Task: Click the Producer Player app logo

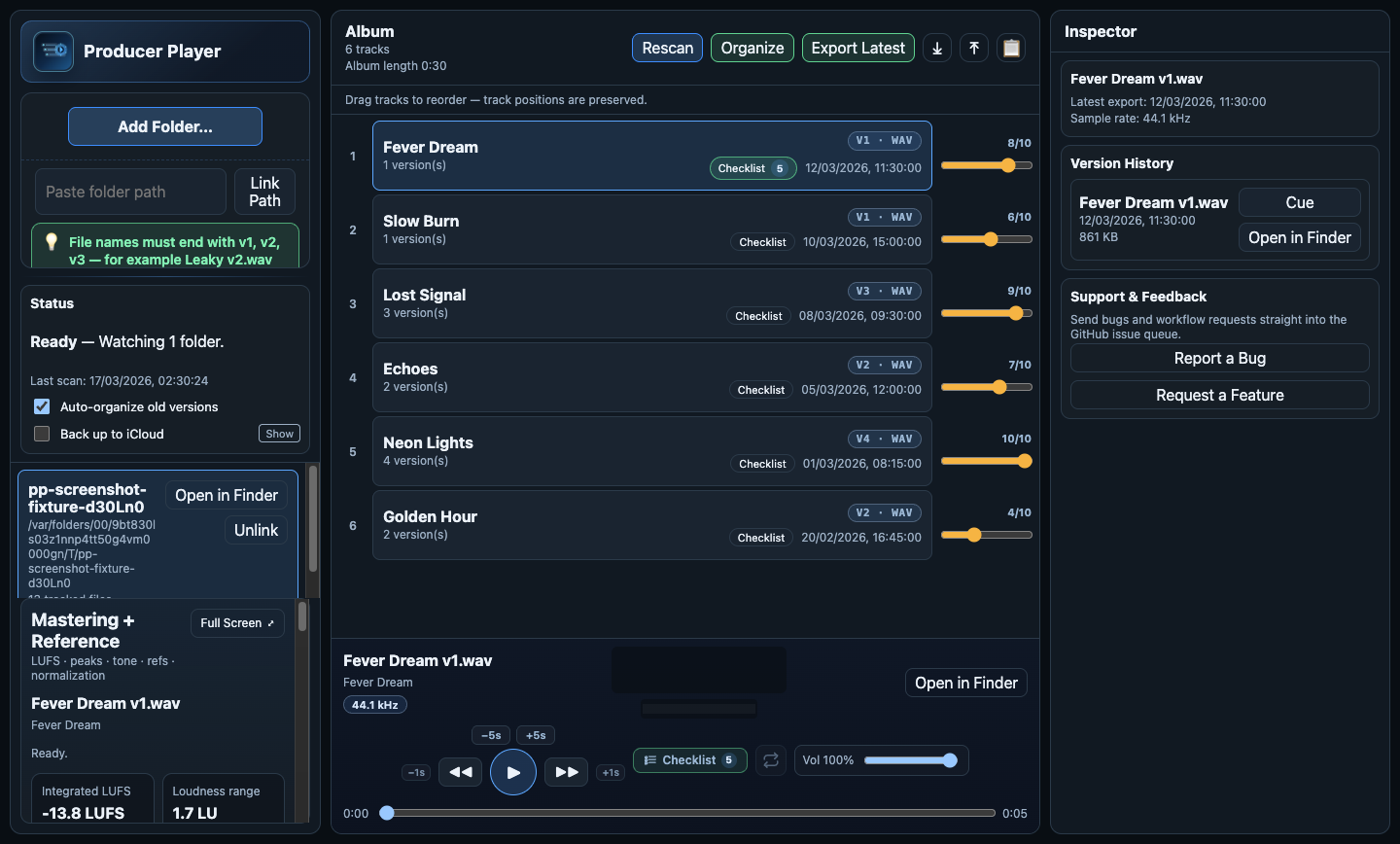Action: click(52, 51)
